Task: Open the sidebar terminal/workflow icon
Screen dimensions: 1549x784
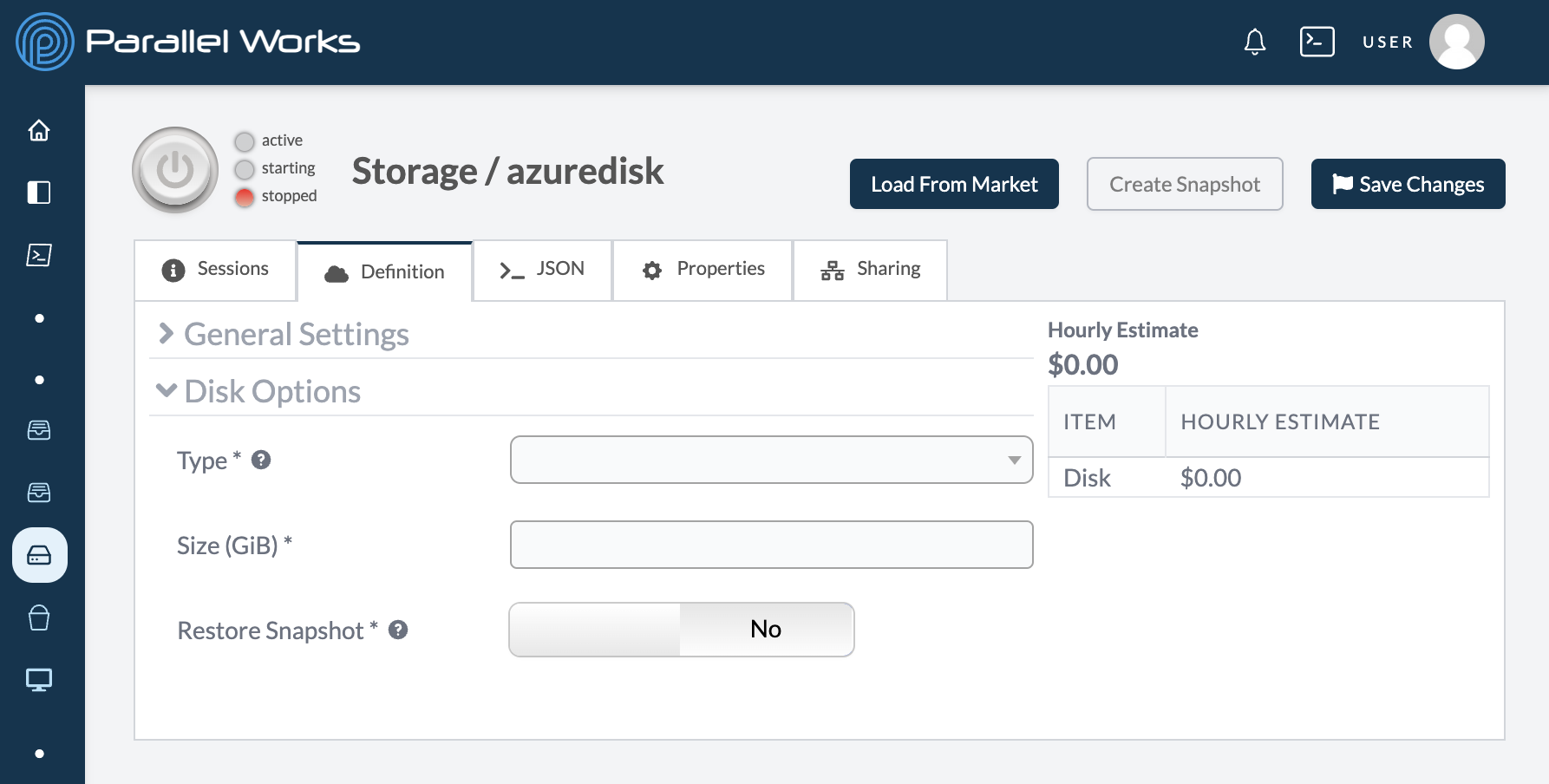Action: pos(39,254)
